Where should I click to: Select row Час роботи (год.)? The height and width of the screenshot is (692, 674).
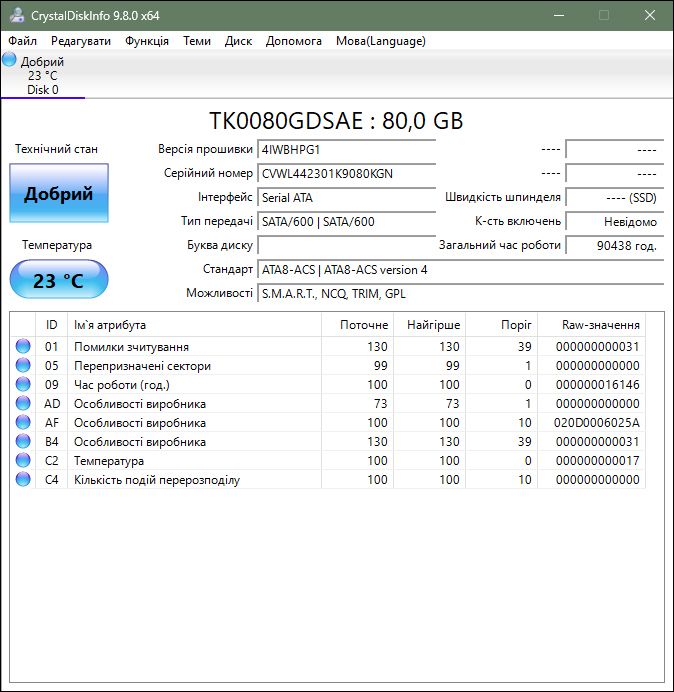[328, 384]
